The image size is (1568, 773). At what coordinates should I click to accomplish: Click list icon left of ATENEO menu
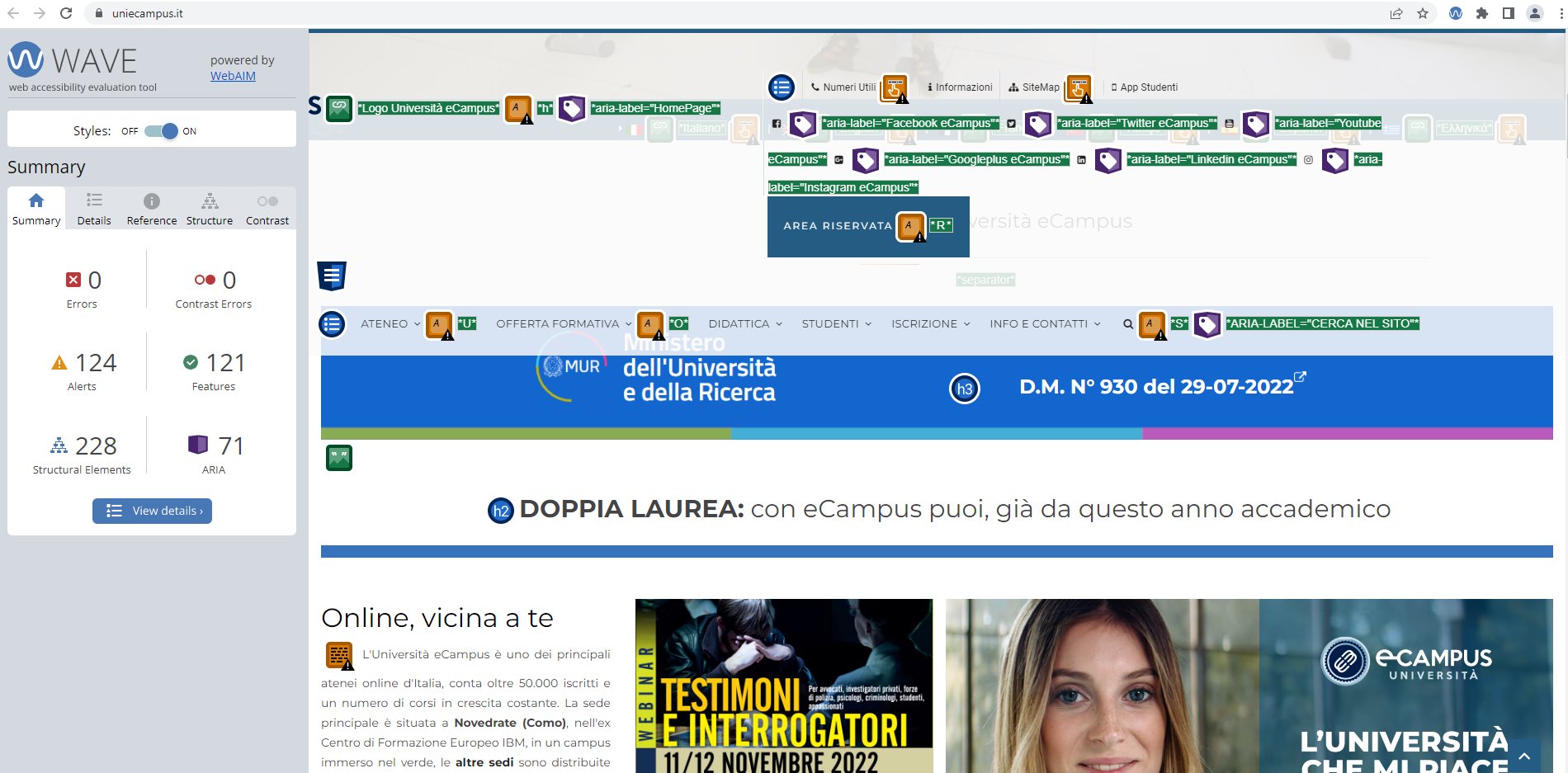point(332,324)
